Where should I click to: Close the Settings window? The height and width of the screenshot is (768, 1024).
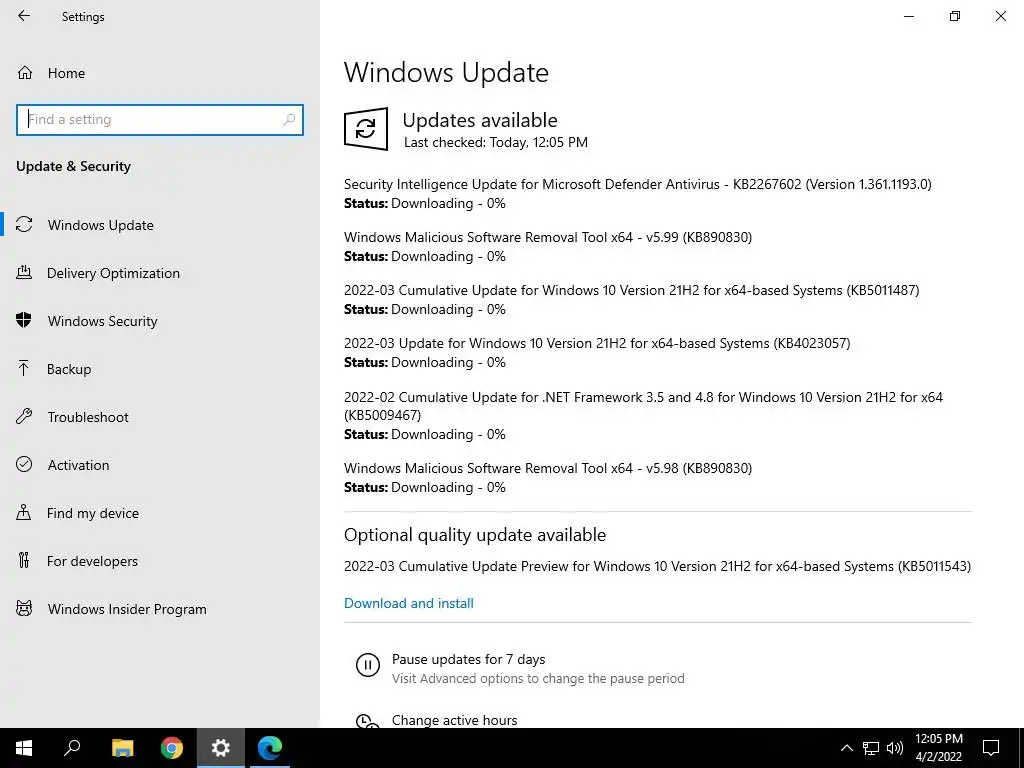pos(1000,16)
